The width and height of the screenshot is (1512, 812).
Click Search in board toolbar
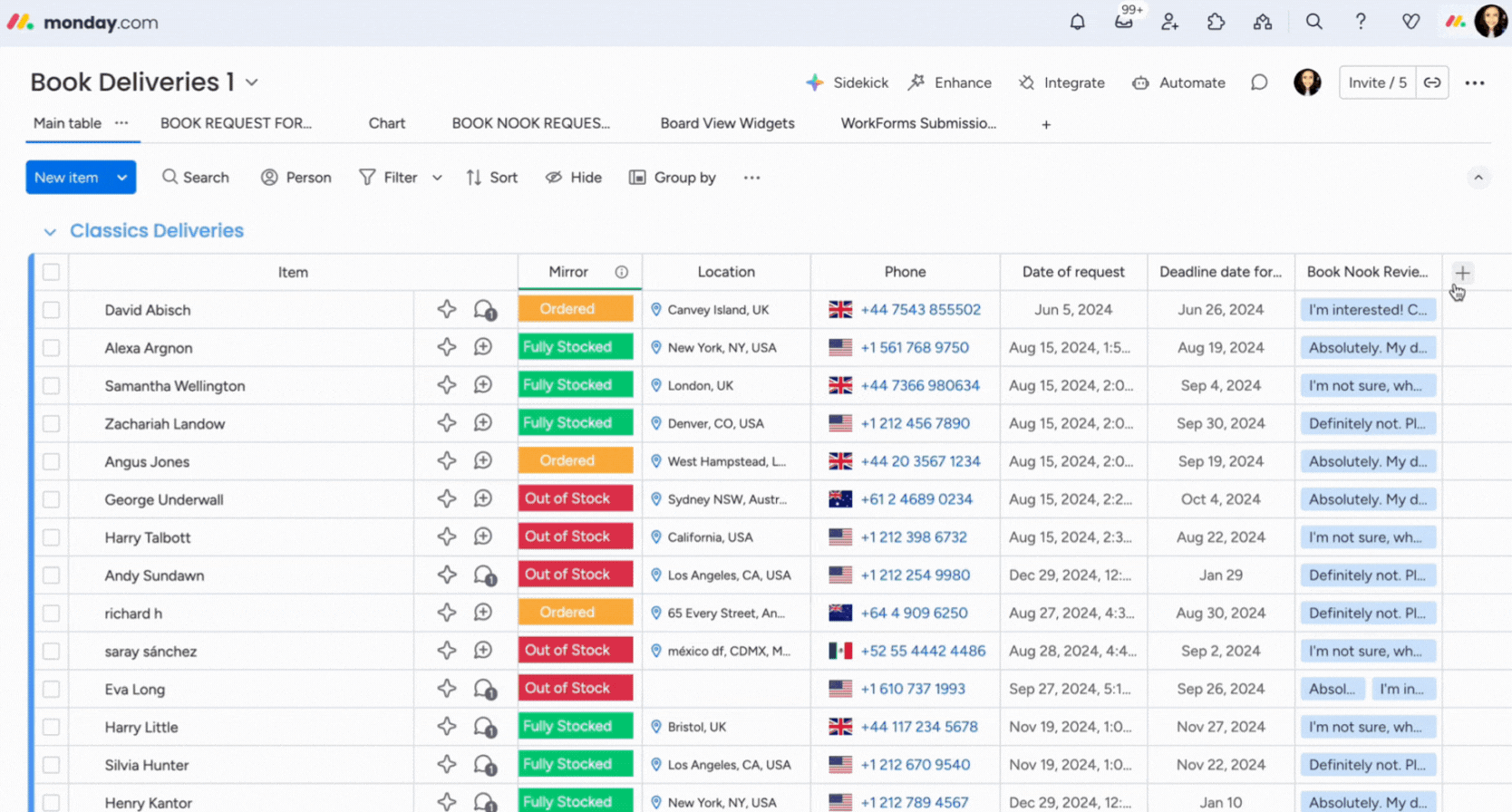click(196, 178)
